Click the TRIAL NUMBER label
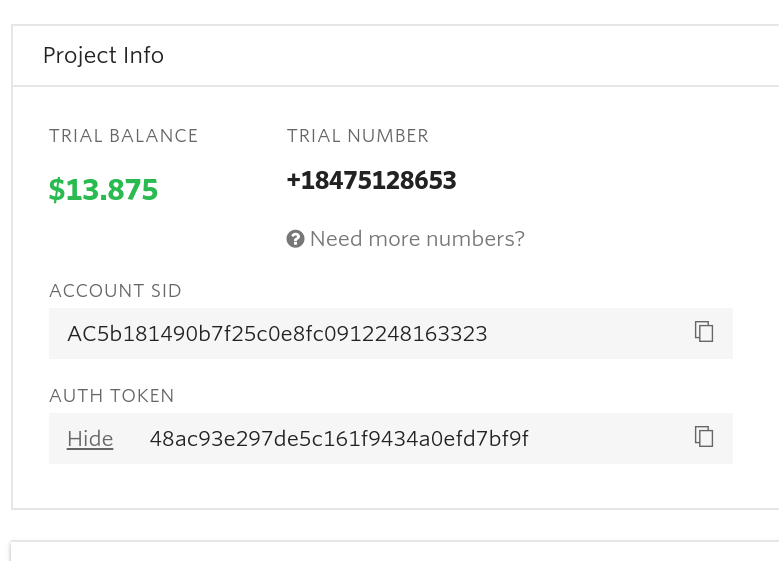This screenshot has height=561, width=779. click(357, 136)
